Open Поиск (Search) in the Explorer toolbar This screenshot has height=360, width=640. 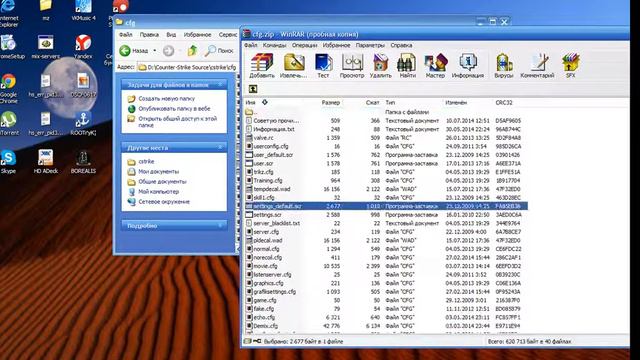point(220,51)
